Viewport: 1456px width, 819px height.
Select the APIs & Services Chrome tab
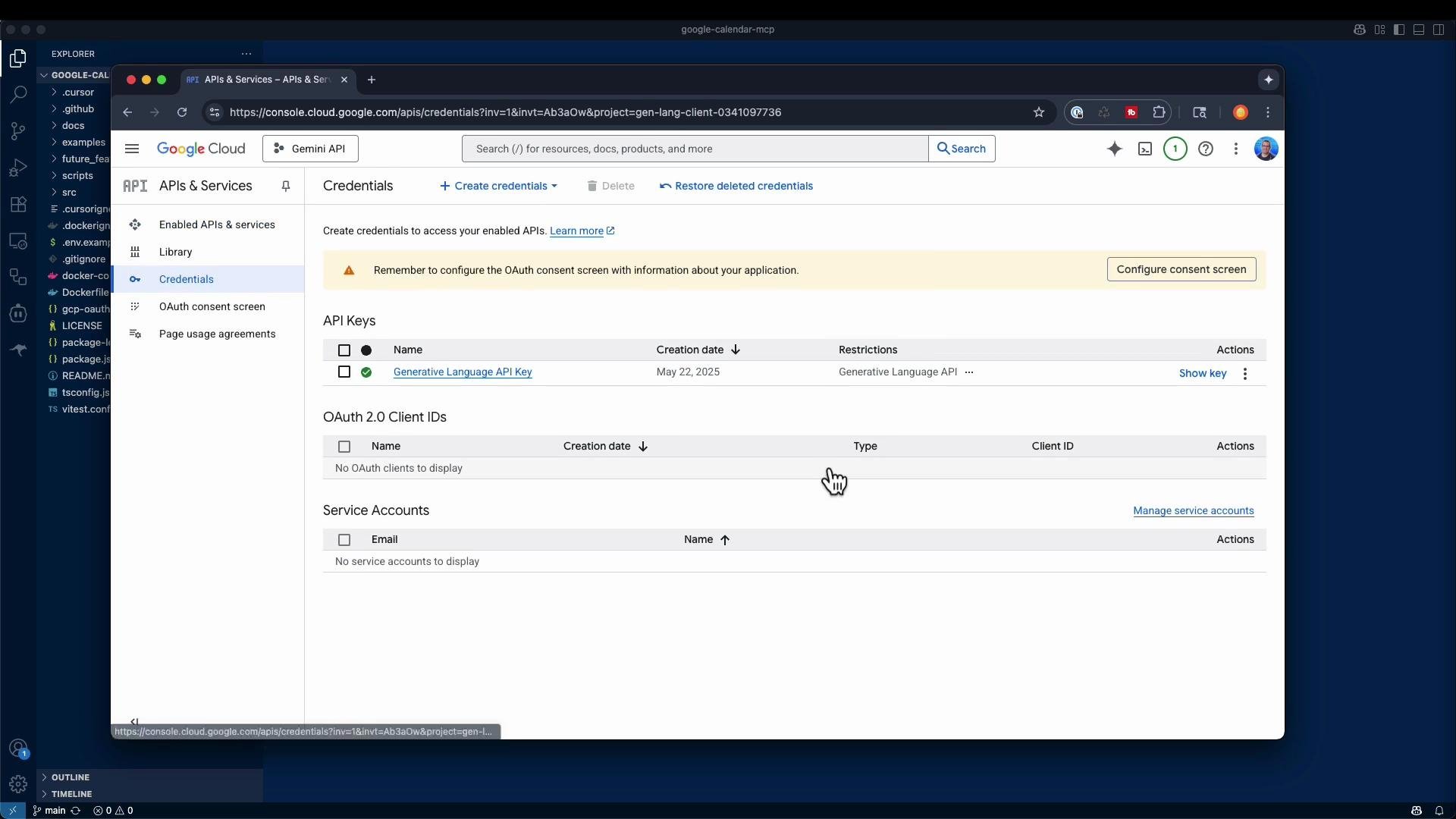[x=267, y=80]
